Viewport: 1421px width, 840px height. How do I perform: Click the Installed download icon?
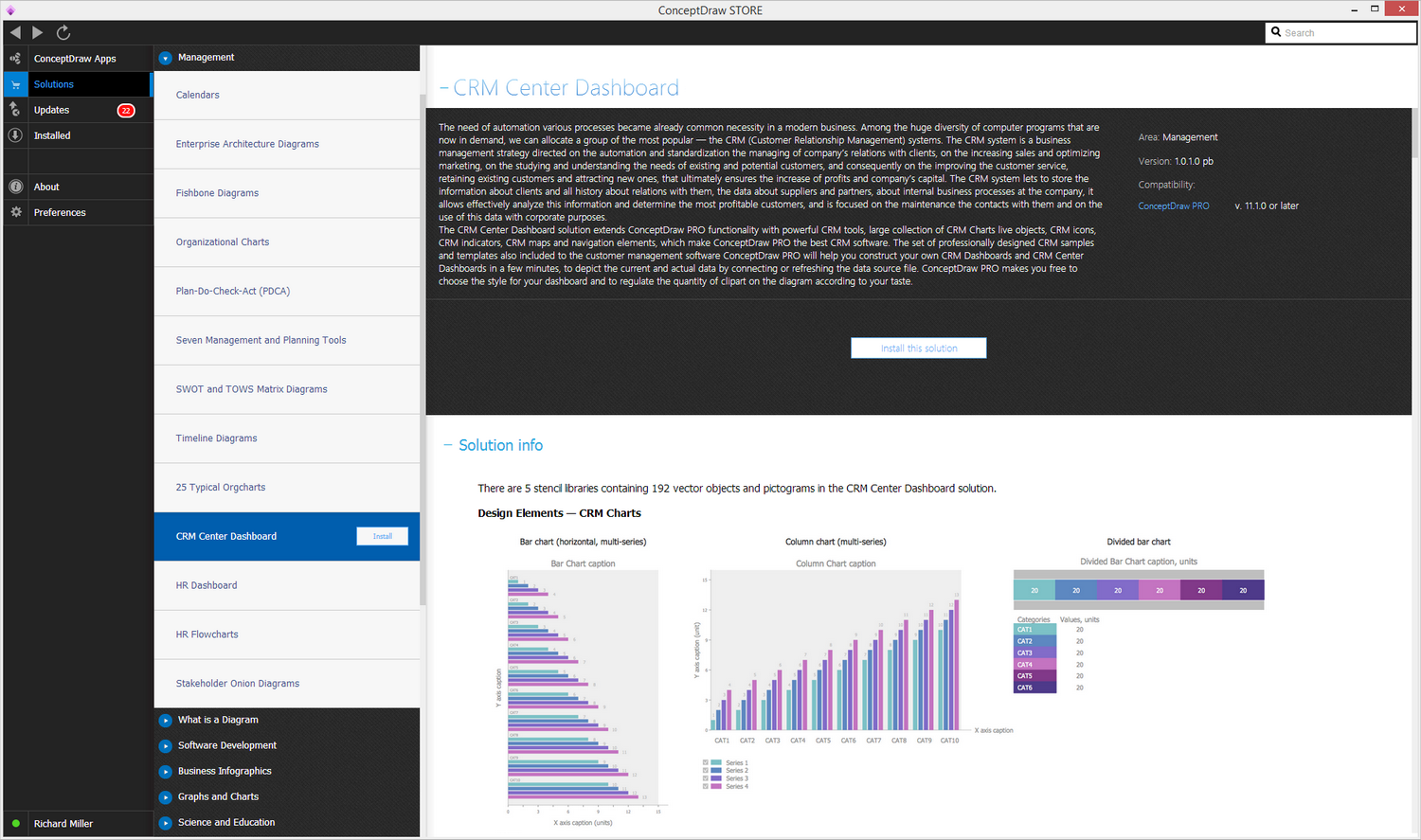click(x=15, y=135)
